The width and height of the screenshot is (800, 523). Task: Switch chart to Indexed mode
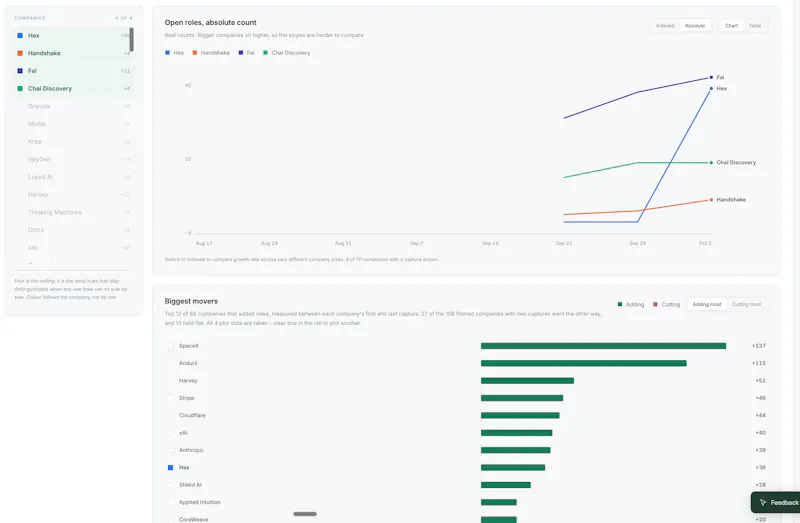(x=665, y=26)
